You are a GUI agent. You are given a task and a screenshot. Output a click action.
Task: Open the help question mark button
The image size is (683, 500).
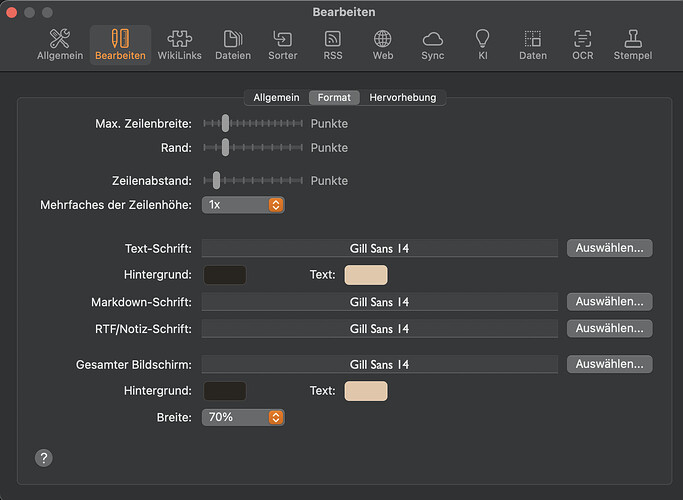[x=43, y=458]
